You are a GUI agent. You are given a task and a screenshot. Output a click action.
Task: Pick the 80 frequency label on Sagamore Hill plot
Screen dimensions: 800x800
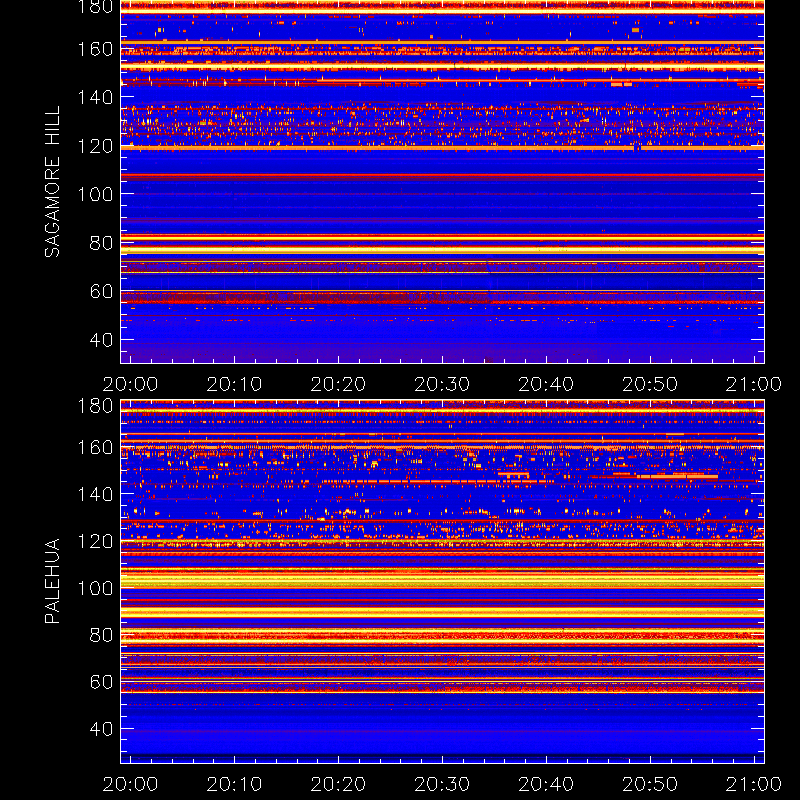pyautogui.click(x=101, y=243)
